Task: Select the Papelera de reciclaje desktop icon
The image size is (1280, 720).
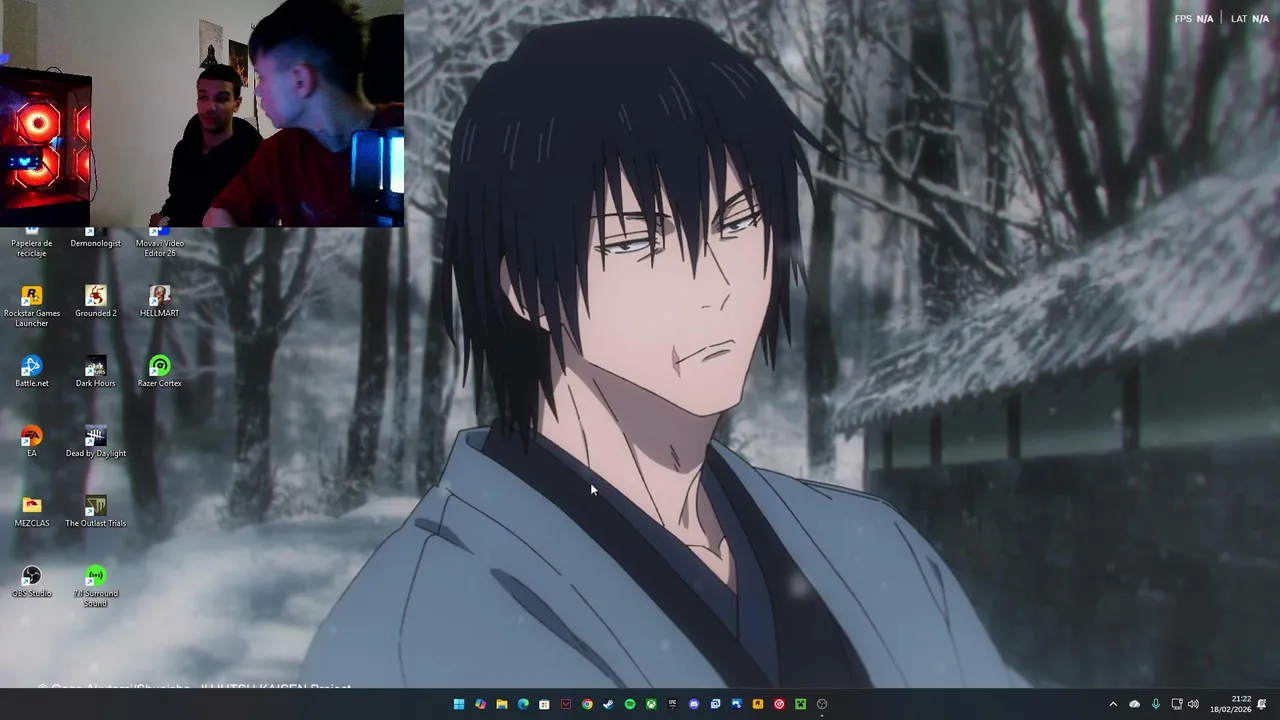Action: [x=32, y=243]
